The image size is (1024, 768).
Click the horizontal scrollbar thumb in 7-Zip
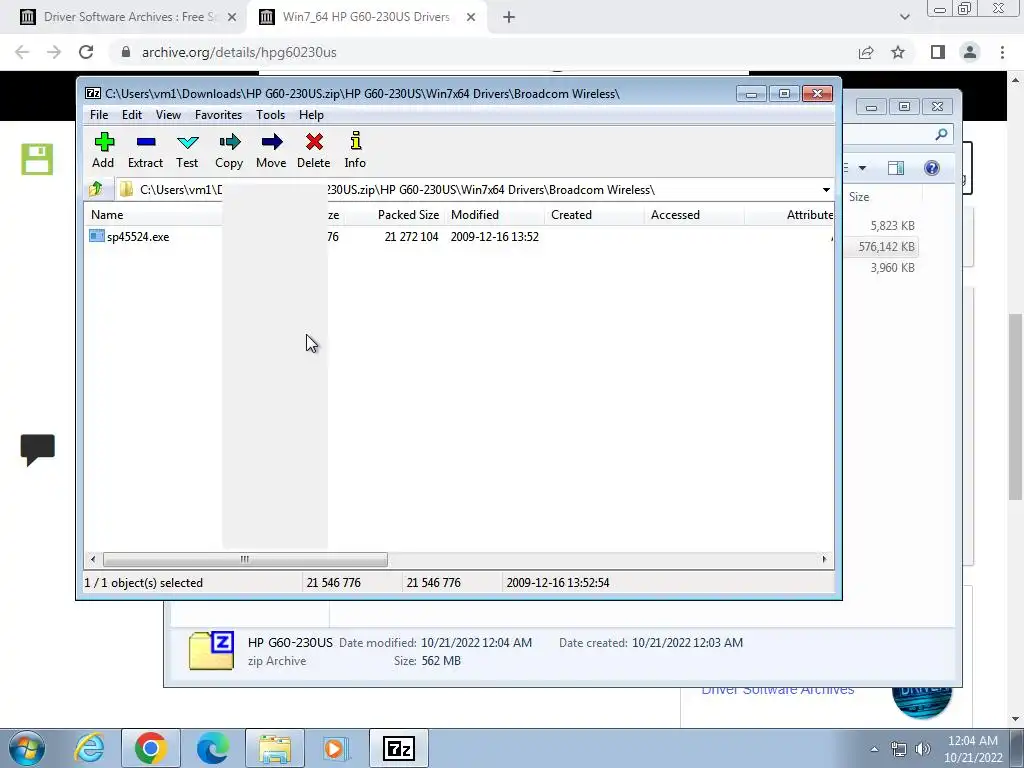tap(245, 560)
